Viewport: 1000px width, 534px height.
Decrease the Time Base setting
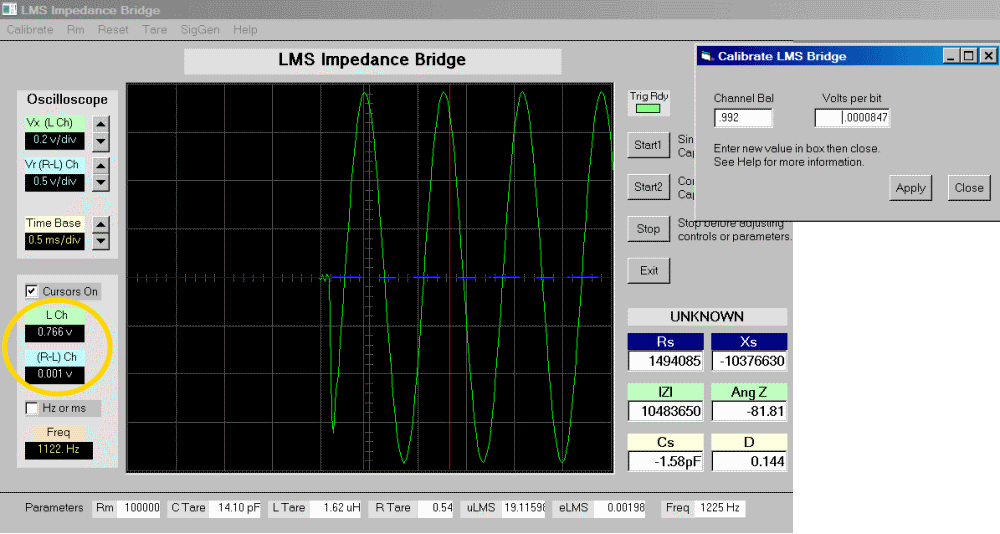pos(101,241)
